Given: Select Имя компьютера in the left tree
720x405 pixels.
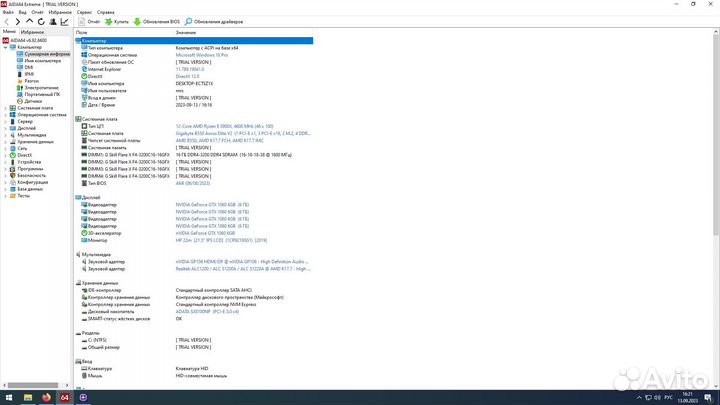Looking at the screenshot, I should (x=42, y=61).
